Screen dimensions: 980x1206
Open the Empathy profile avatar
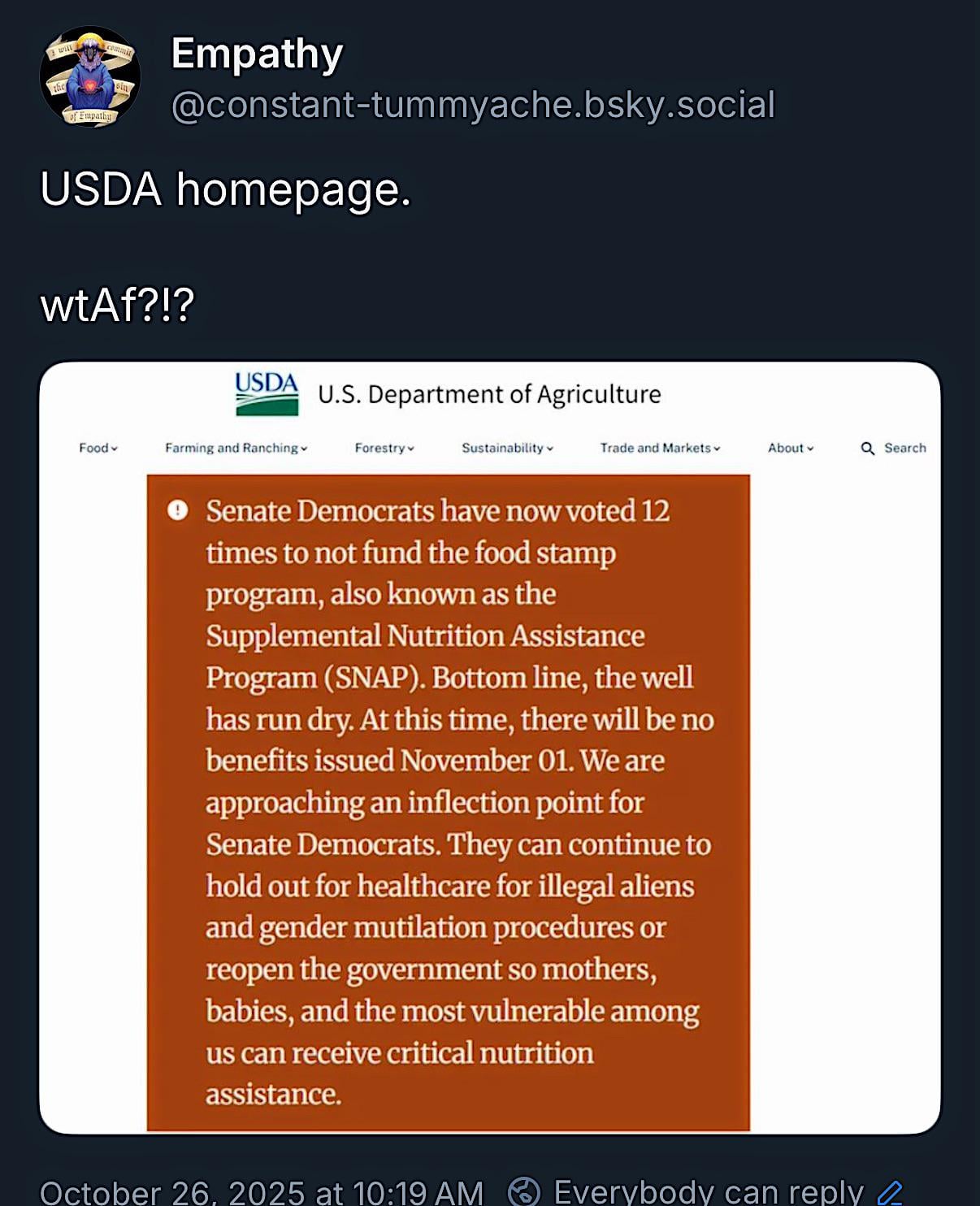(90, 77)
